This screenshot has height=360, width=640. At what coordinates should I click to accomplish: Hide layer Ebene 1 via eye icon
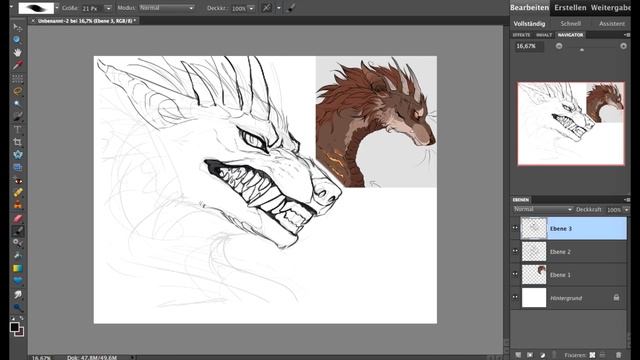(x=515, y=274)
